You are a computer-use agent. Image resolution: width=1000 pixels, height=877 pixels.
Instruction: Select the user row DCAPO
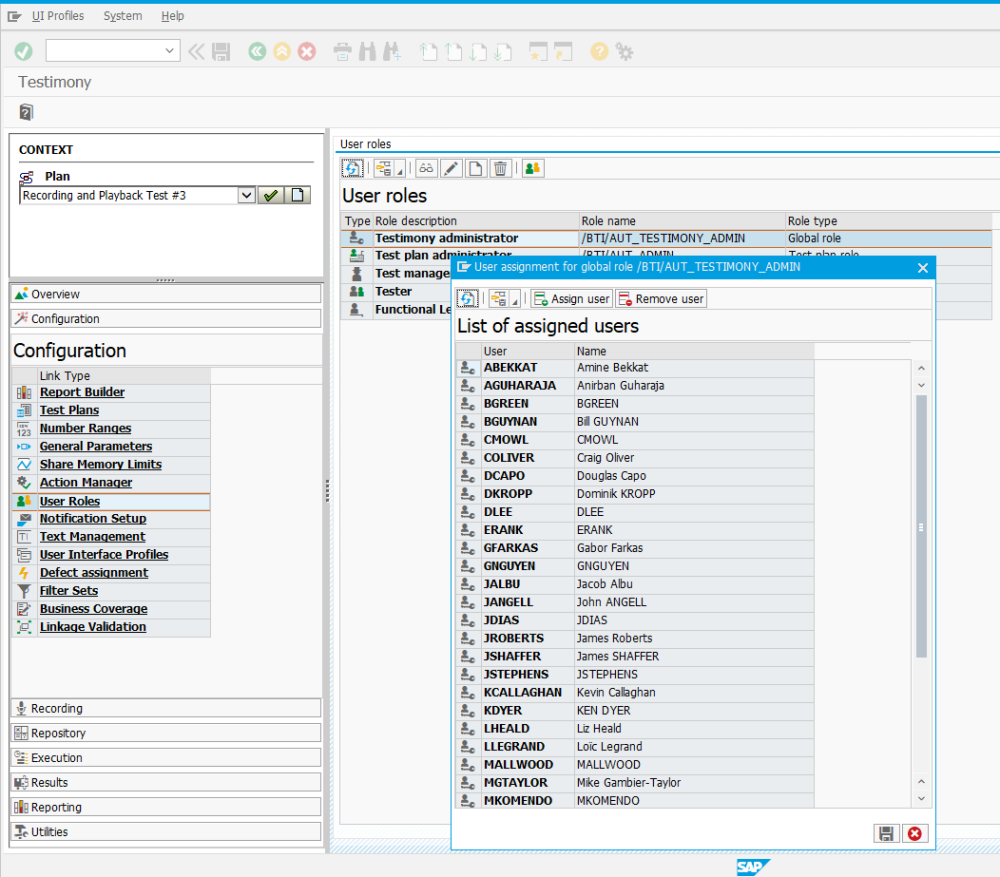pyautogui.click(x=504, y=476)
